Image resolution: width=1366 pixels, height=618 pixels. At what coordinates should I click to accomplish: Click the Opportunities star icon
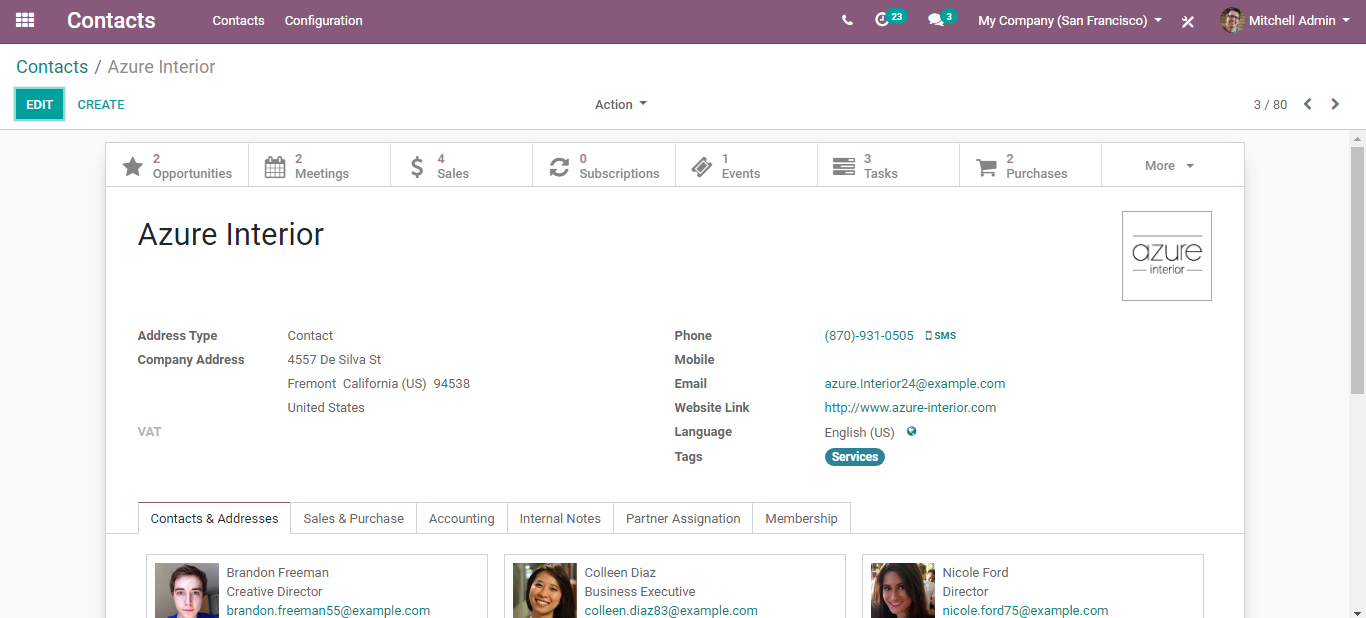coord(133,166)
